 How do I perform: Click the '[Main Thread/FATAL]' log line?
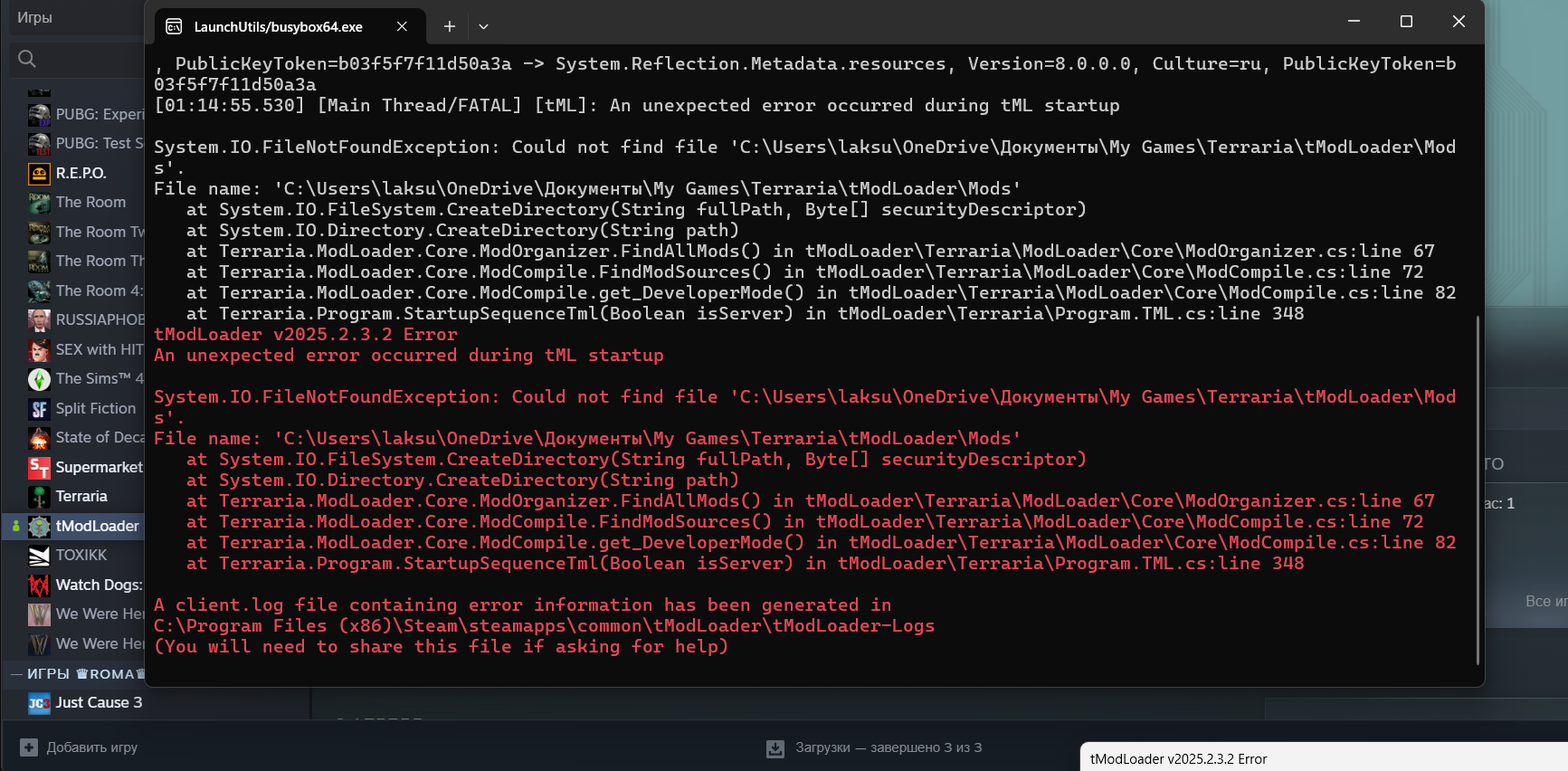637,106
